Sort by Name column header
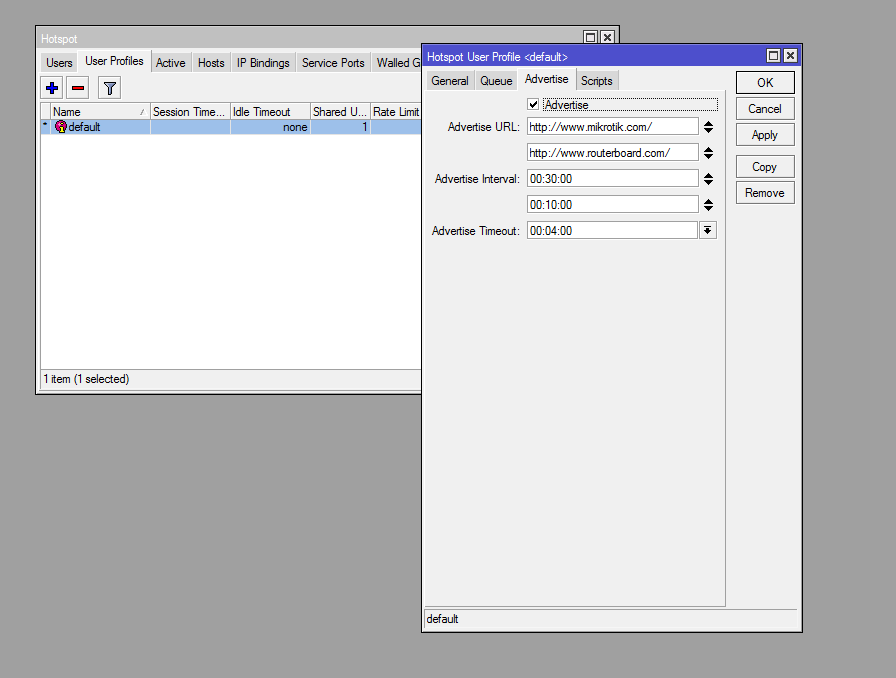The image size is (896, 678). 100,111
